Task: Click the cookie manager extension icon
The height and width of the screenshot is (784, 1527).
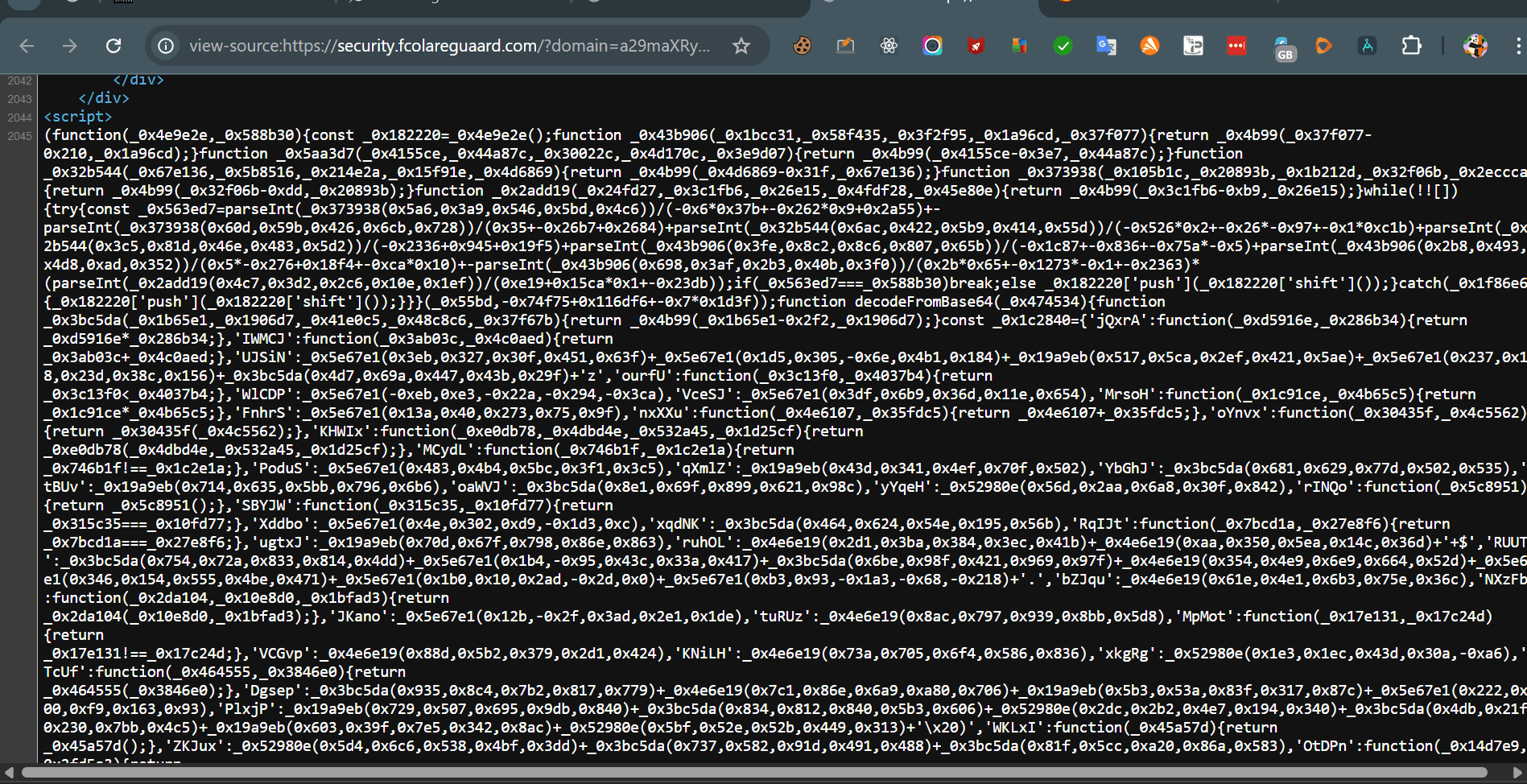Action: pos(803,46)
